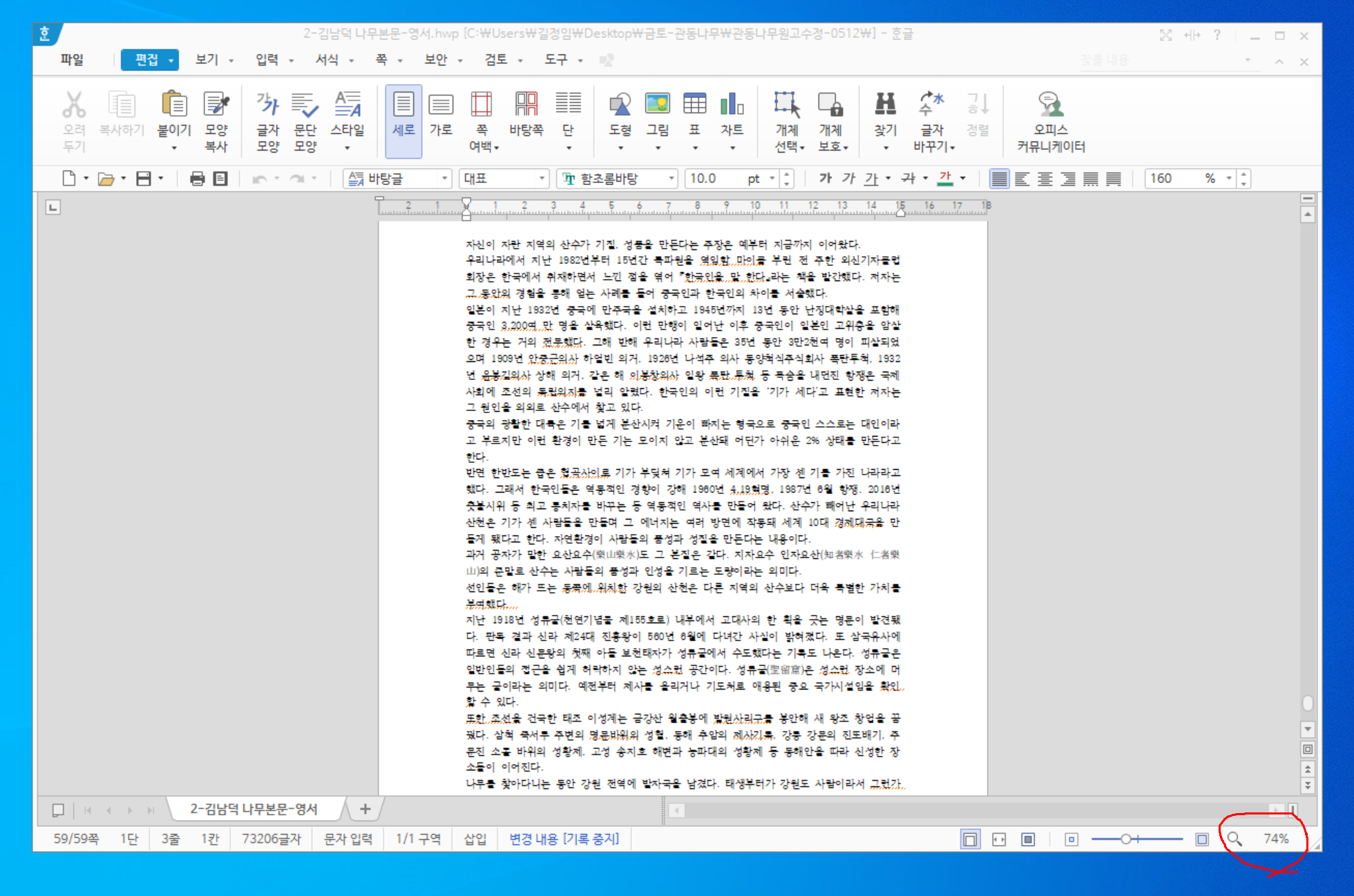Click the Paste (붙이기) clipboard icon
Screen dimensions: 1354x896
click(174, 104)
